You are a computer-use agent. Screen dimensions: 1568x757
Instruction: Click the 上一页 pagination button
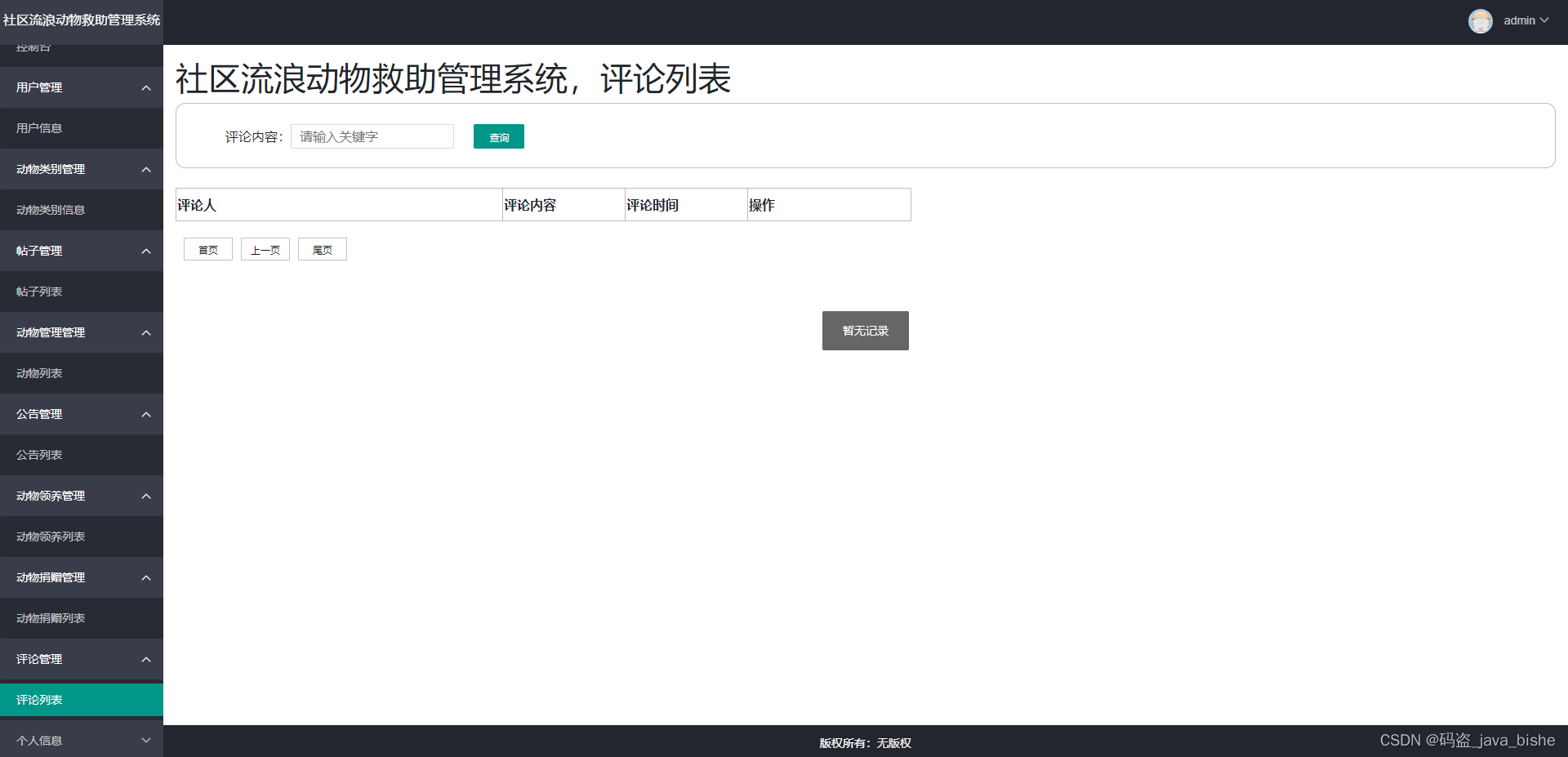[x=265, y=249]
